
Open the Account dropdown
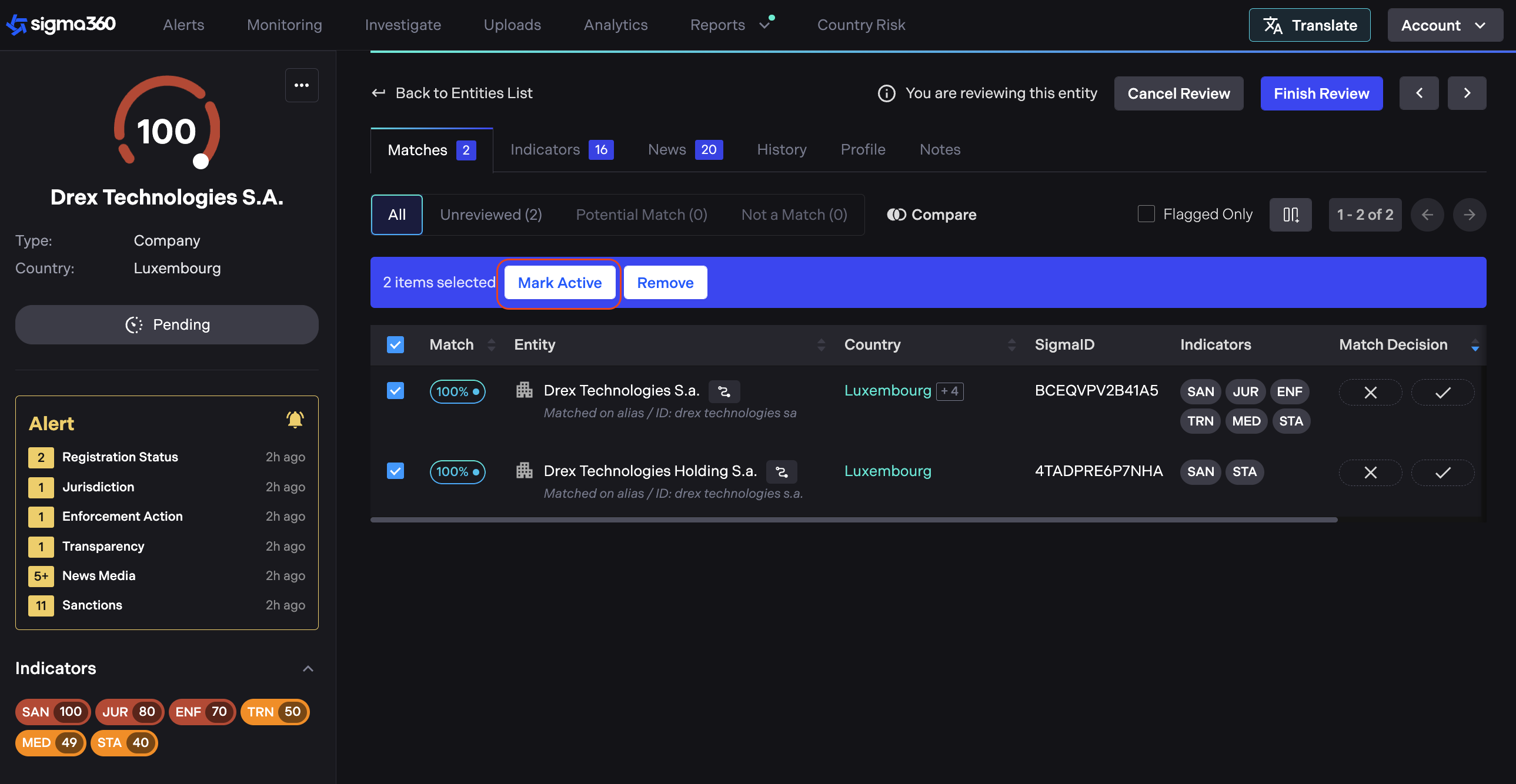(1444, 25)
